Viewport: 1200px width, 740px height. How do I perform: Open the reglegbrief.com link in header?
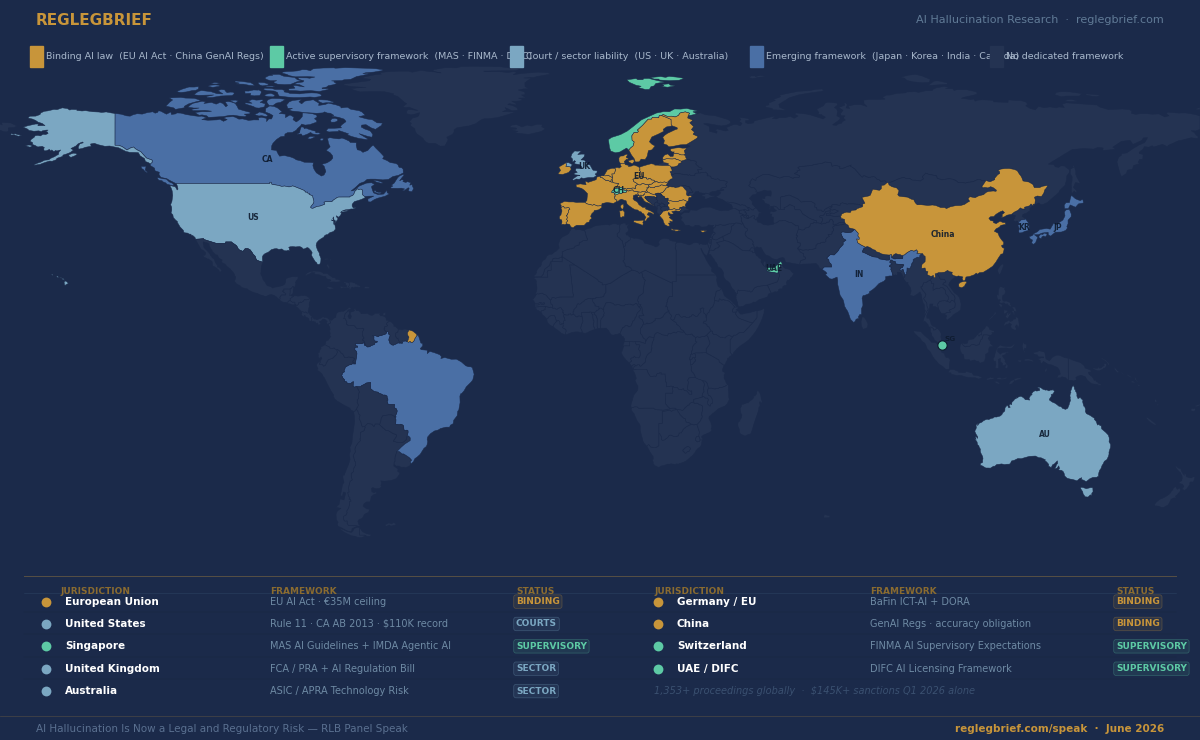(1120, 20)
